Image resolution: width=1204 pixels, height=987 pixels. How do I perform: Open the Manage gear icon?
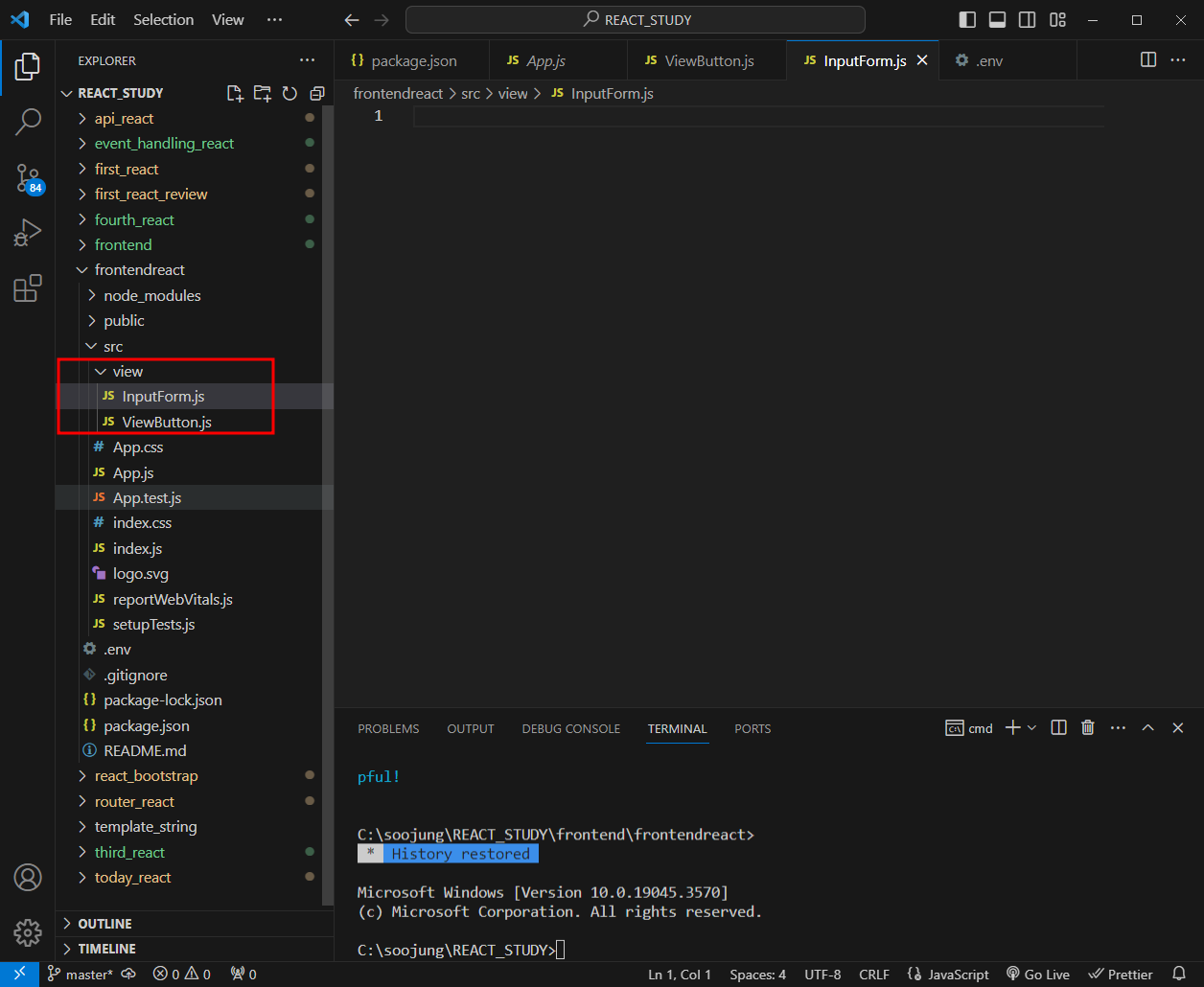pos(28,931)
